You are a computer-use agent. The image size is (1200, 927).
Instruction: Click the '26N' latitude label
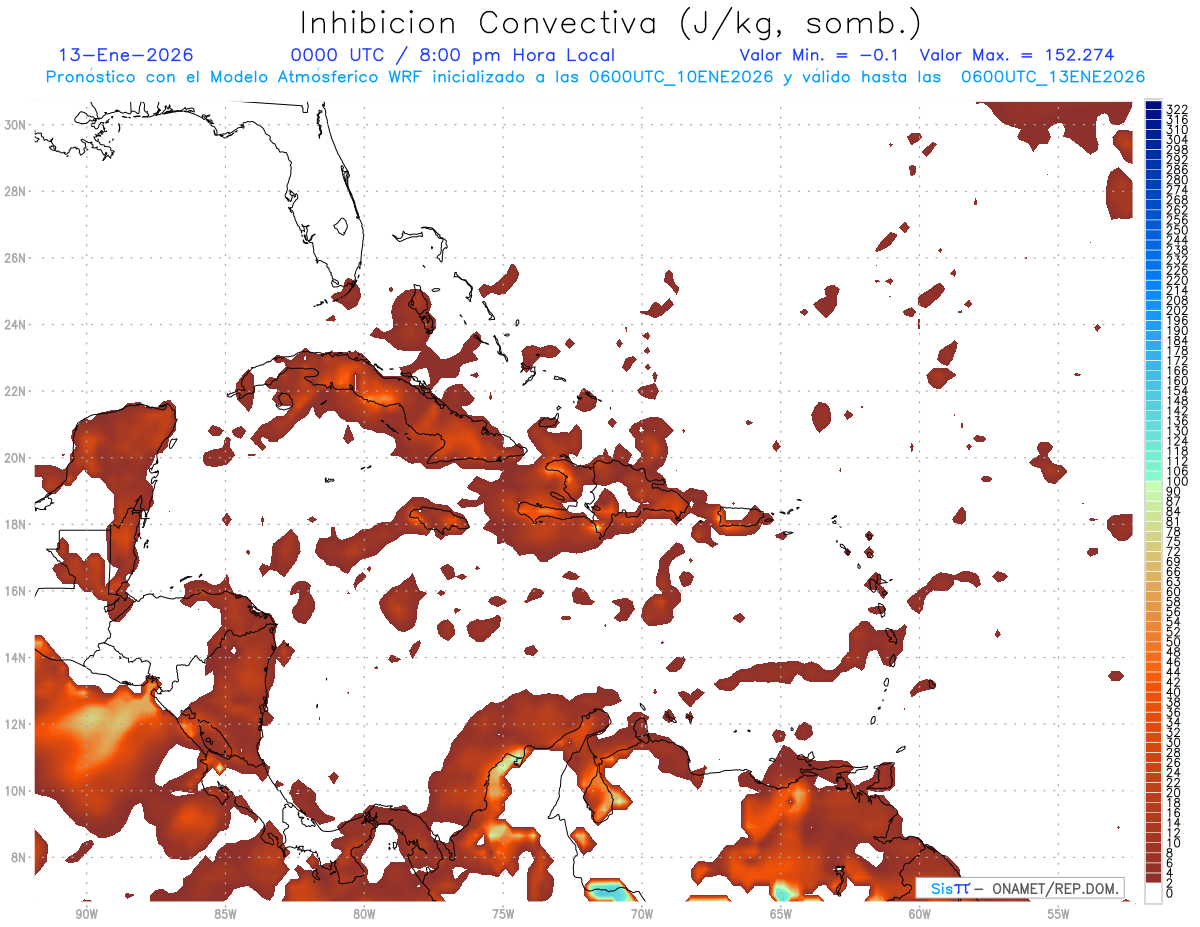pyautogui.click(x=17, y=258)
